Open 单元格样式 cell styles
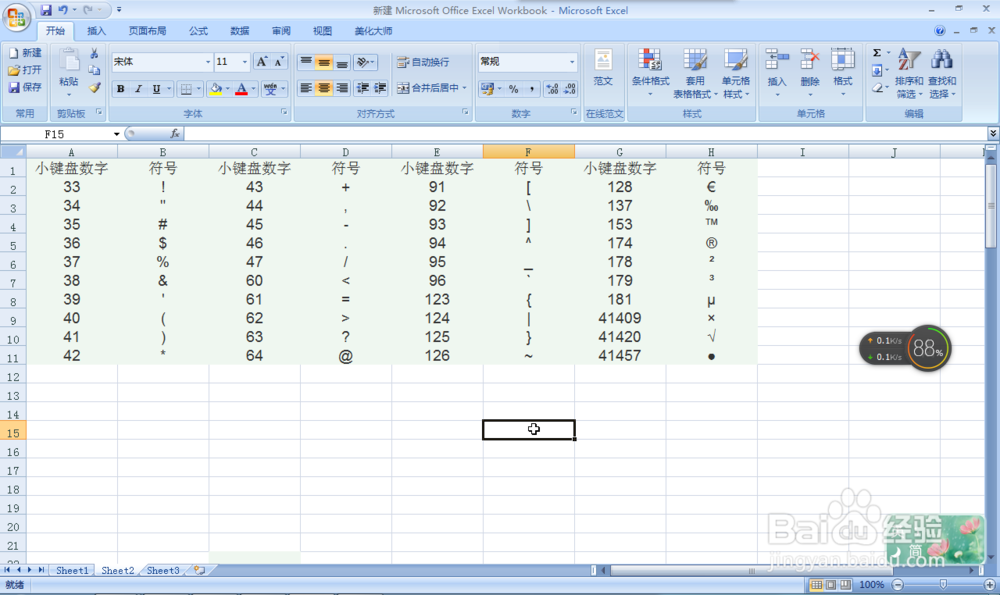1000x595 pixels. (735, 73)
